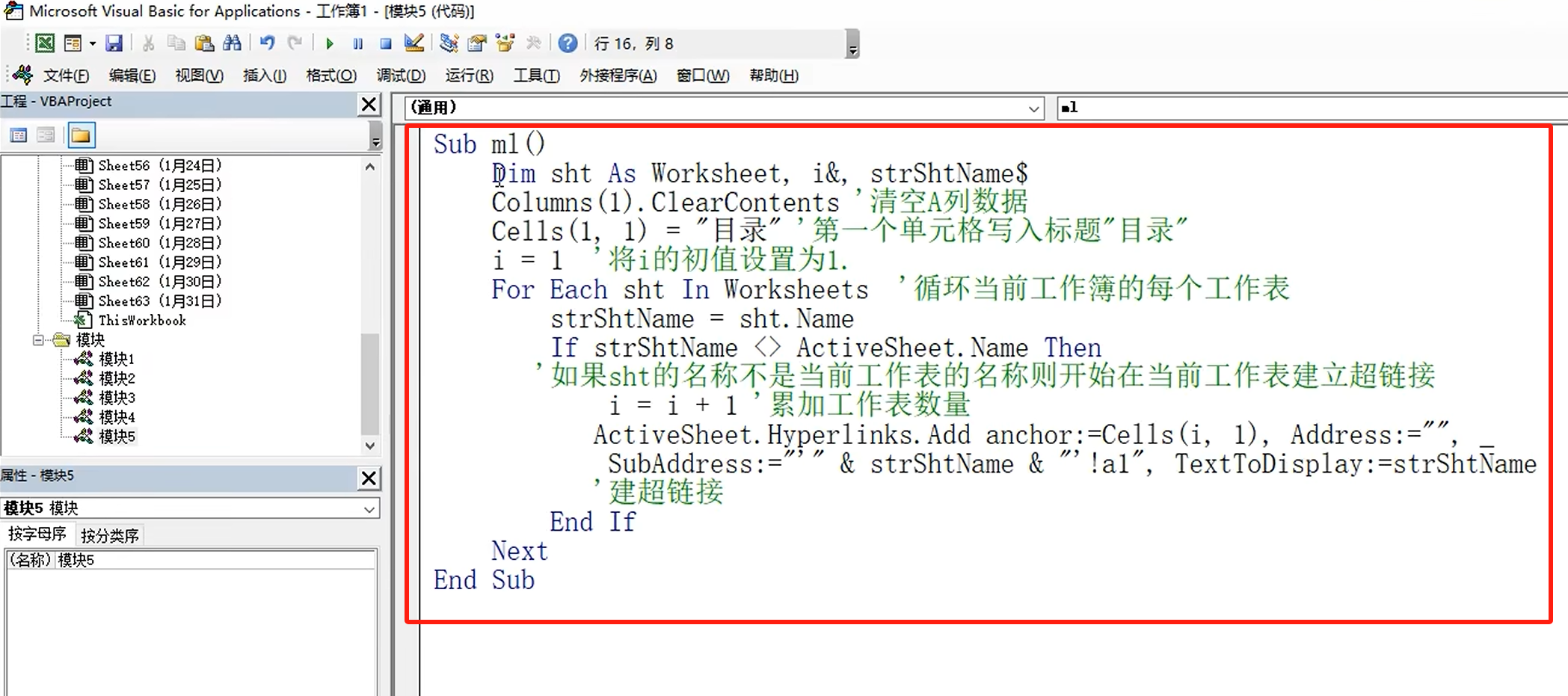Open the Object Browser icon
Image resolution: width=1568 pixels, height=696 pixels.
(505, 43)
